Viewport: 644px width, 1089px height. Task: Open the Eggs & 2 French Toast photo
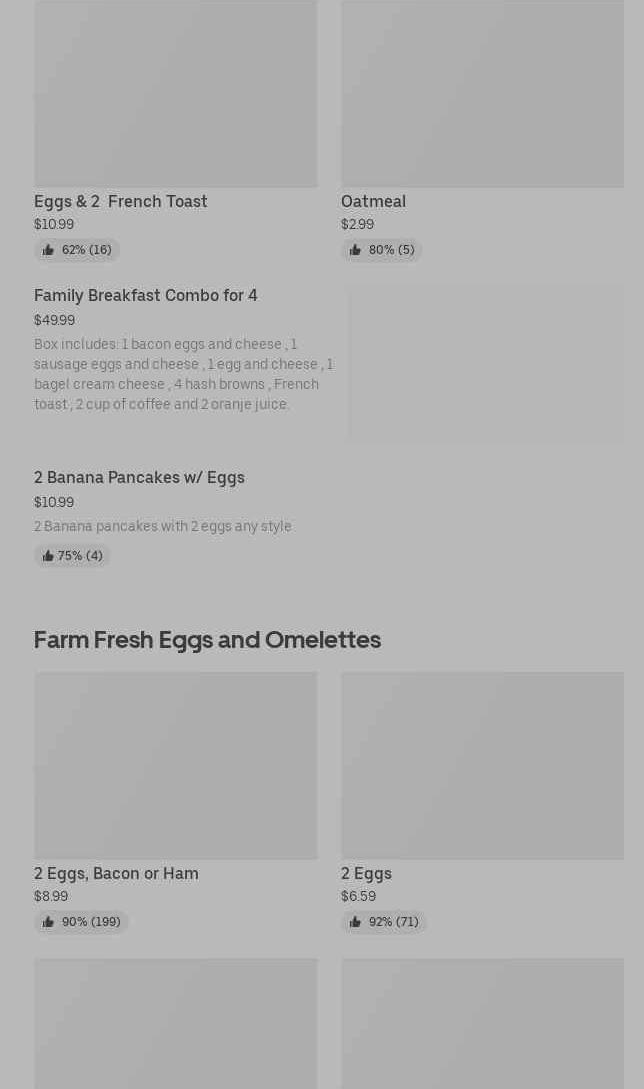(175, 94)
